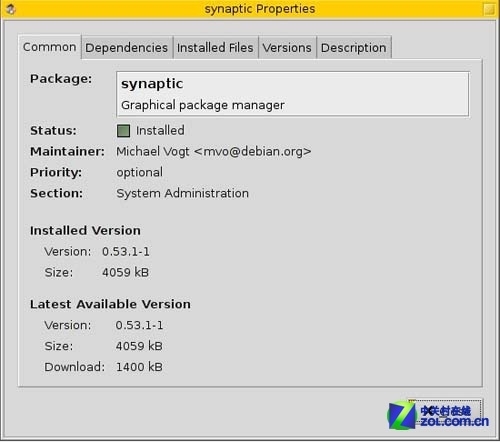Click installed size value 4059 kB
Image resolution: width=500 pixels, height=442 pixels.
click(x=125, y=273)
